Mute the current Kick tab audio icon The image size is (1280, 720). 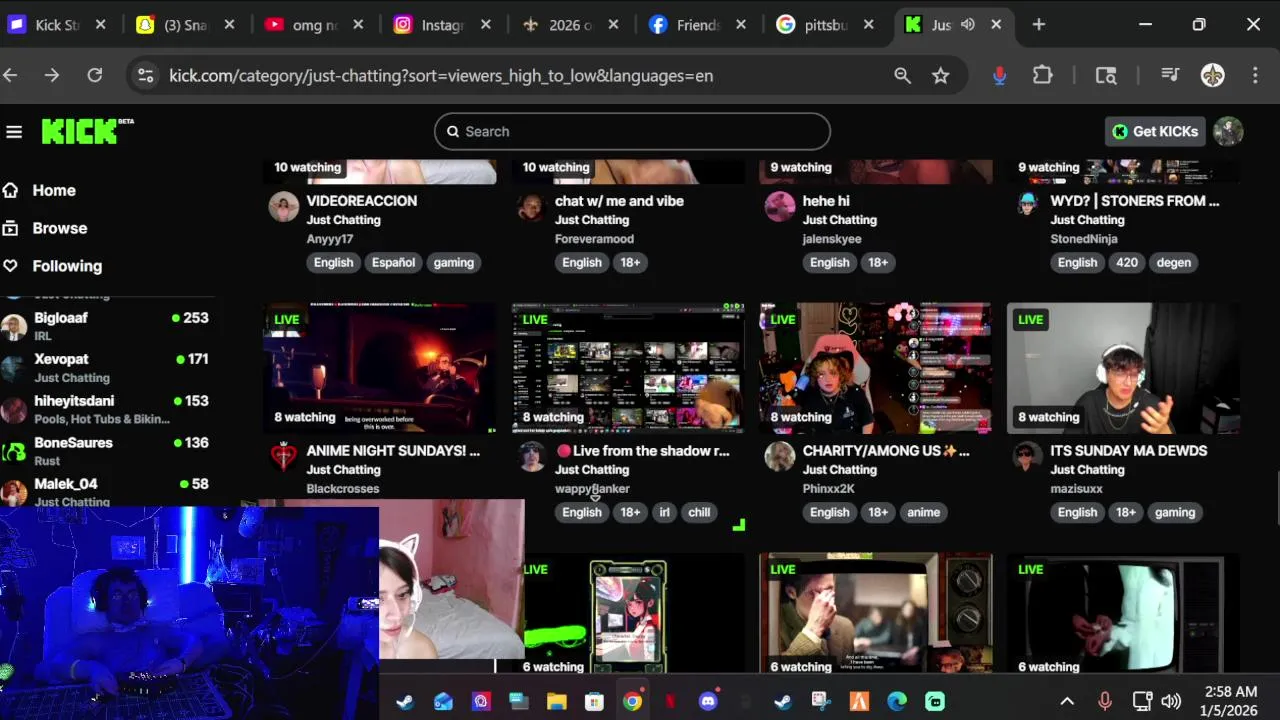tap(968, 25)
